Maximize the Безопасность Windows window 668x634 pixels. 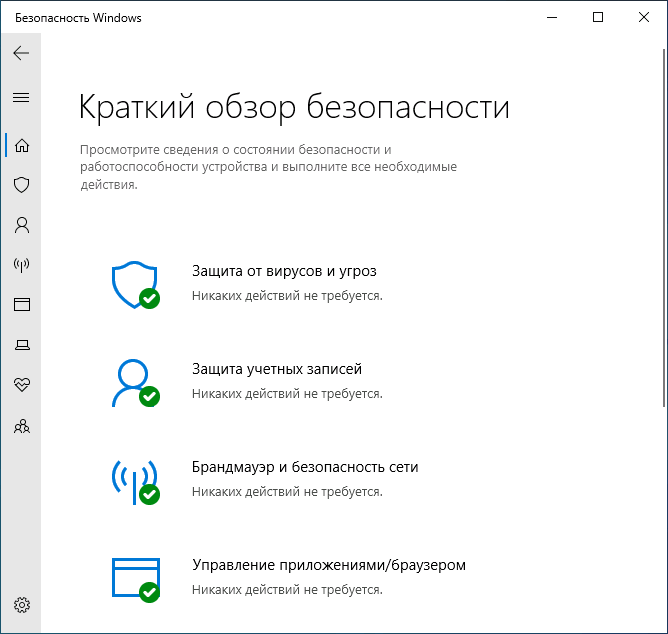coord(598,17)
